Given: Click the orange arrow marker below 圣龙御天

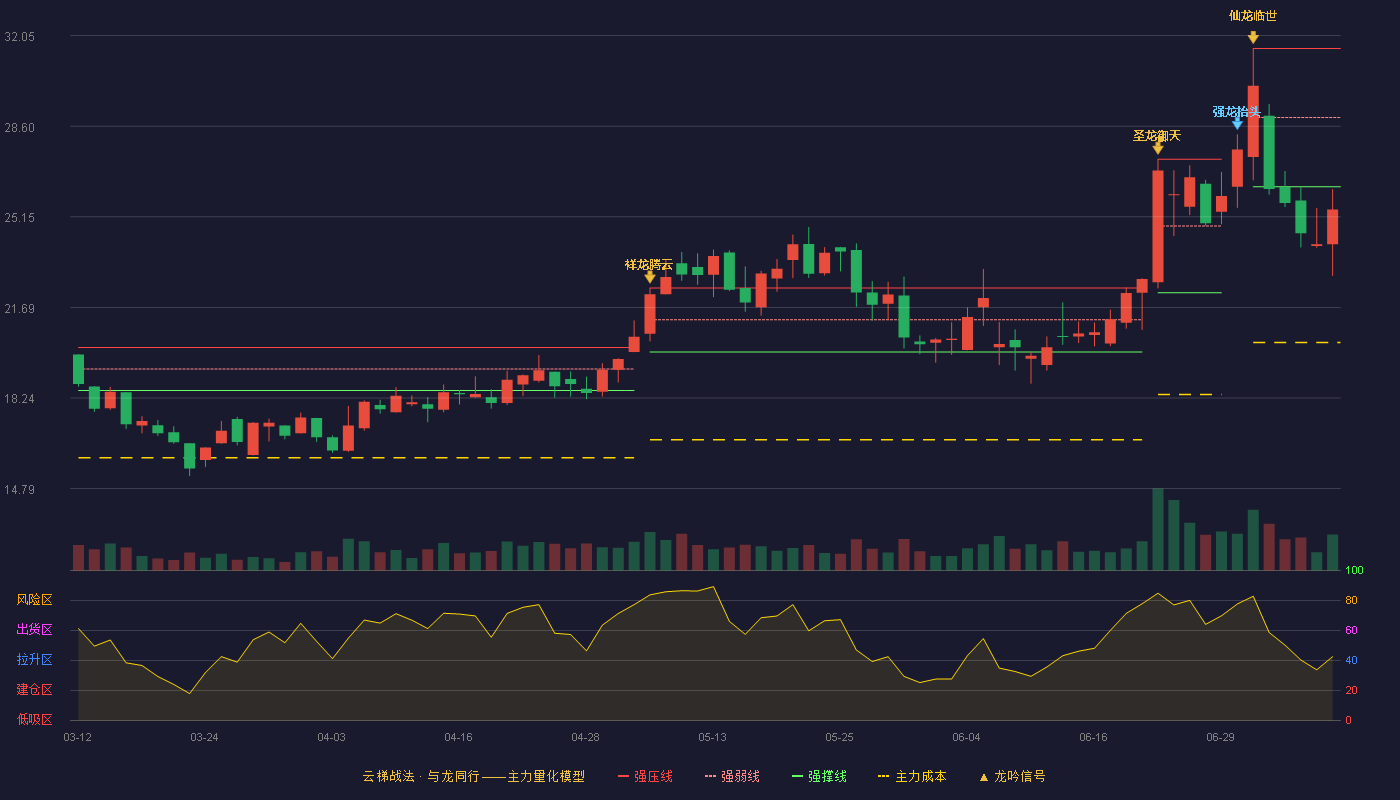Looking at the screenshot, I should click(1158, 148).
